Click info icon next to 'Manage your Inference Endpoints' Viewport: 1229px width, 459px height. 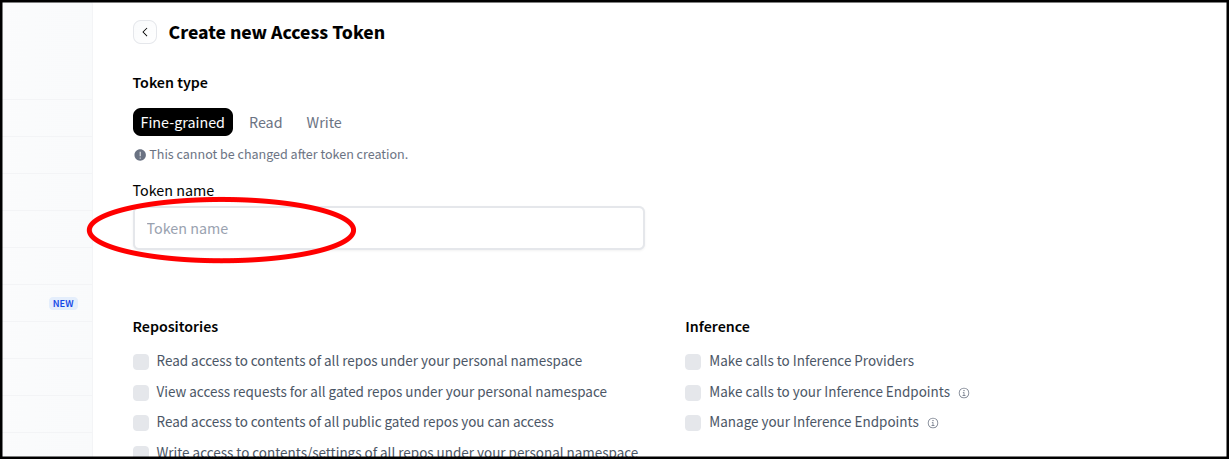tap(933, 423)
